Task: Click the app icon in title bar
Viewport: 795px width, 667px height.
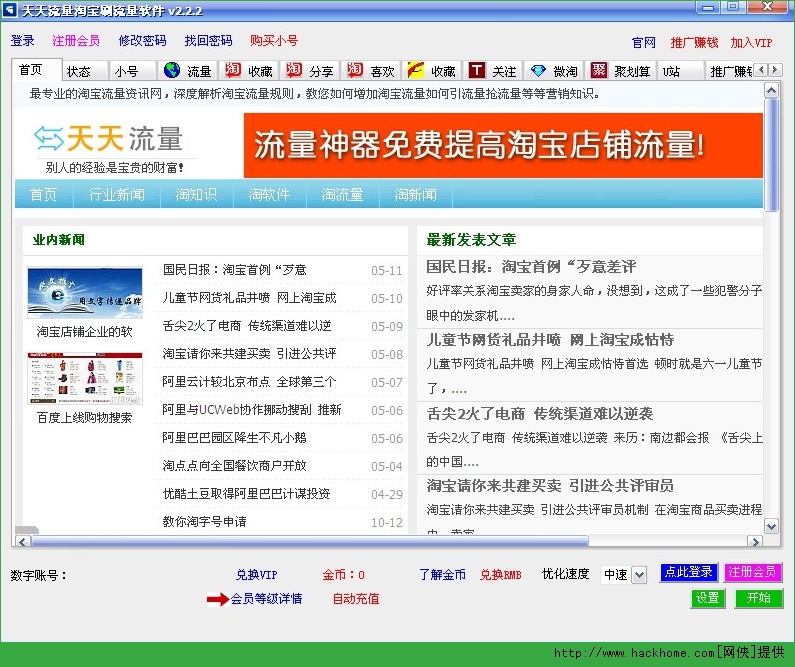Action: [9, 10]
